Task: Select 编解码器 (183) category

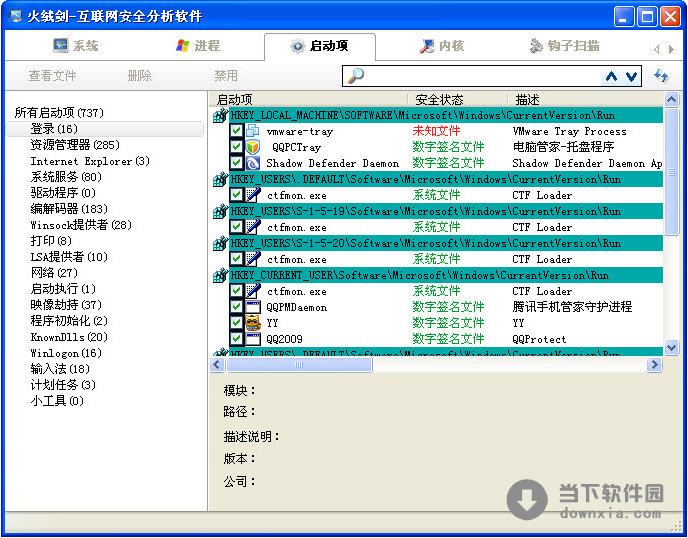Action: (x=69, y=209)
